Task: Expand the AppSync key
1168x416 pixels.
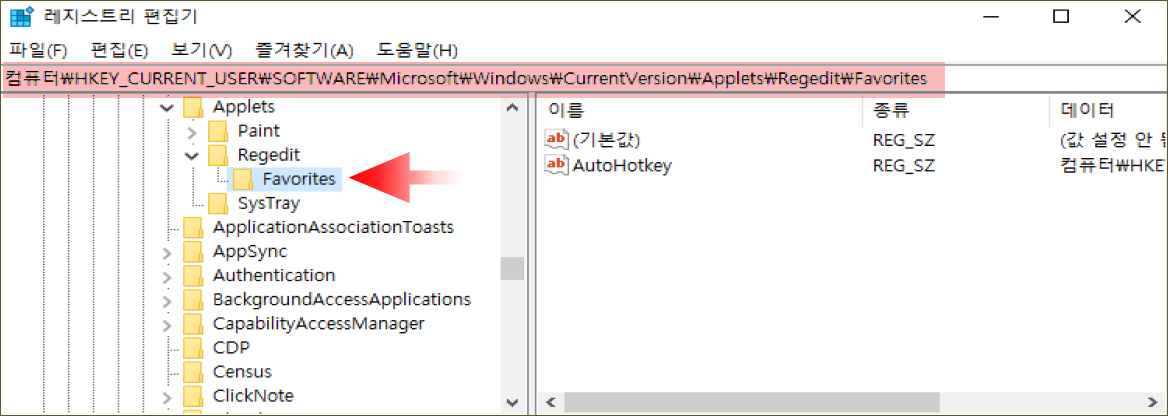Action: click(167, 253)
